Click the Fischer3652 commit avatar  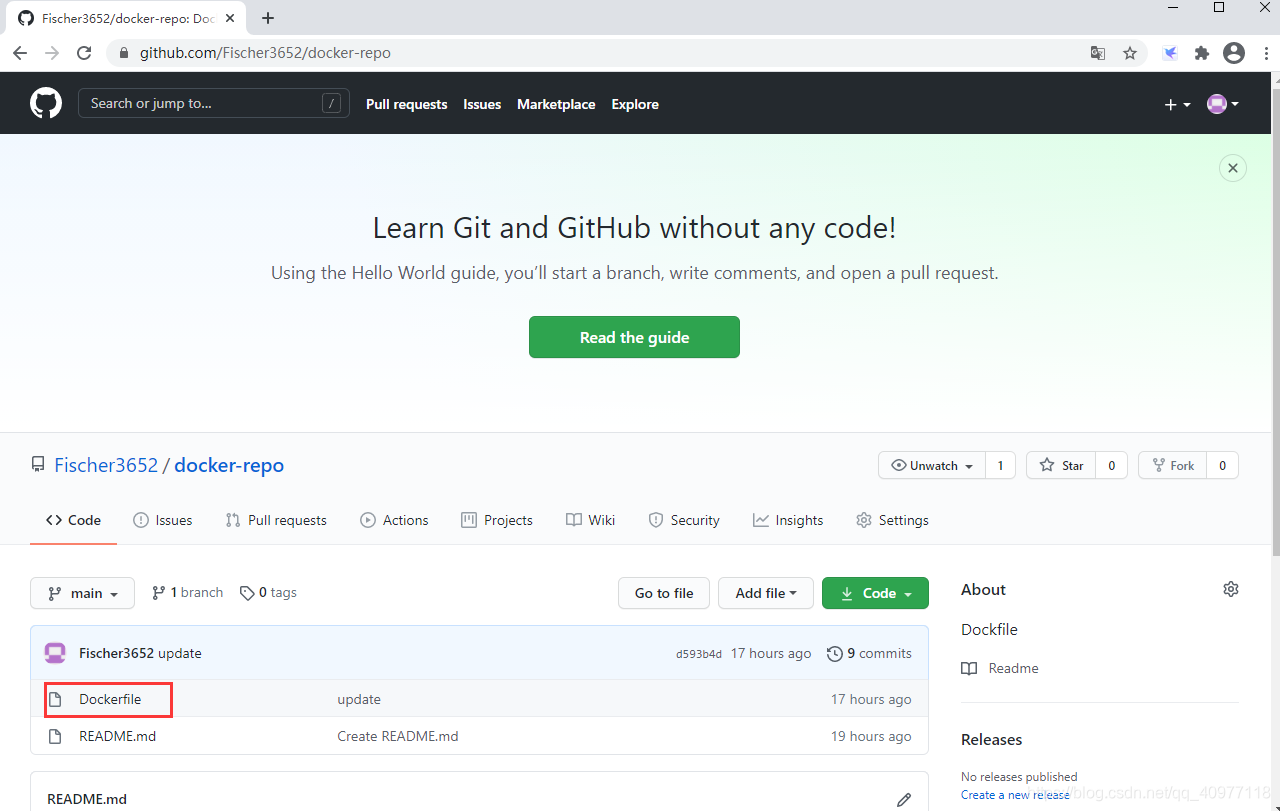56,653
